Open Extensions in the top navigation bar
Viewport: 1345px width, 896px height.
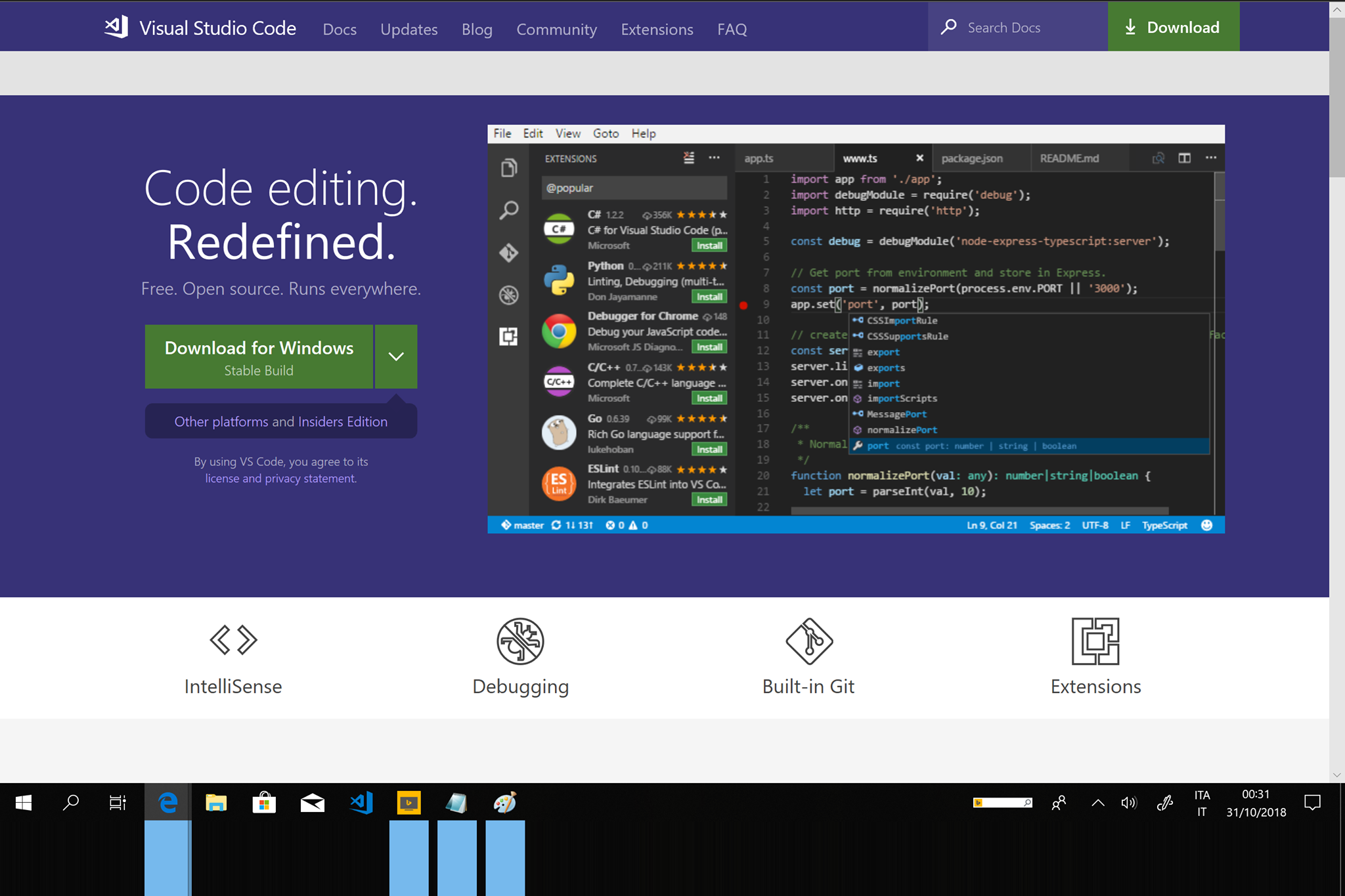click(657, 29)
